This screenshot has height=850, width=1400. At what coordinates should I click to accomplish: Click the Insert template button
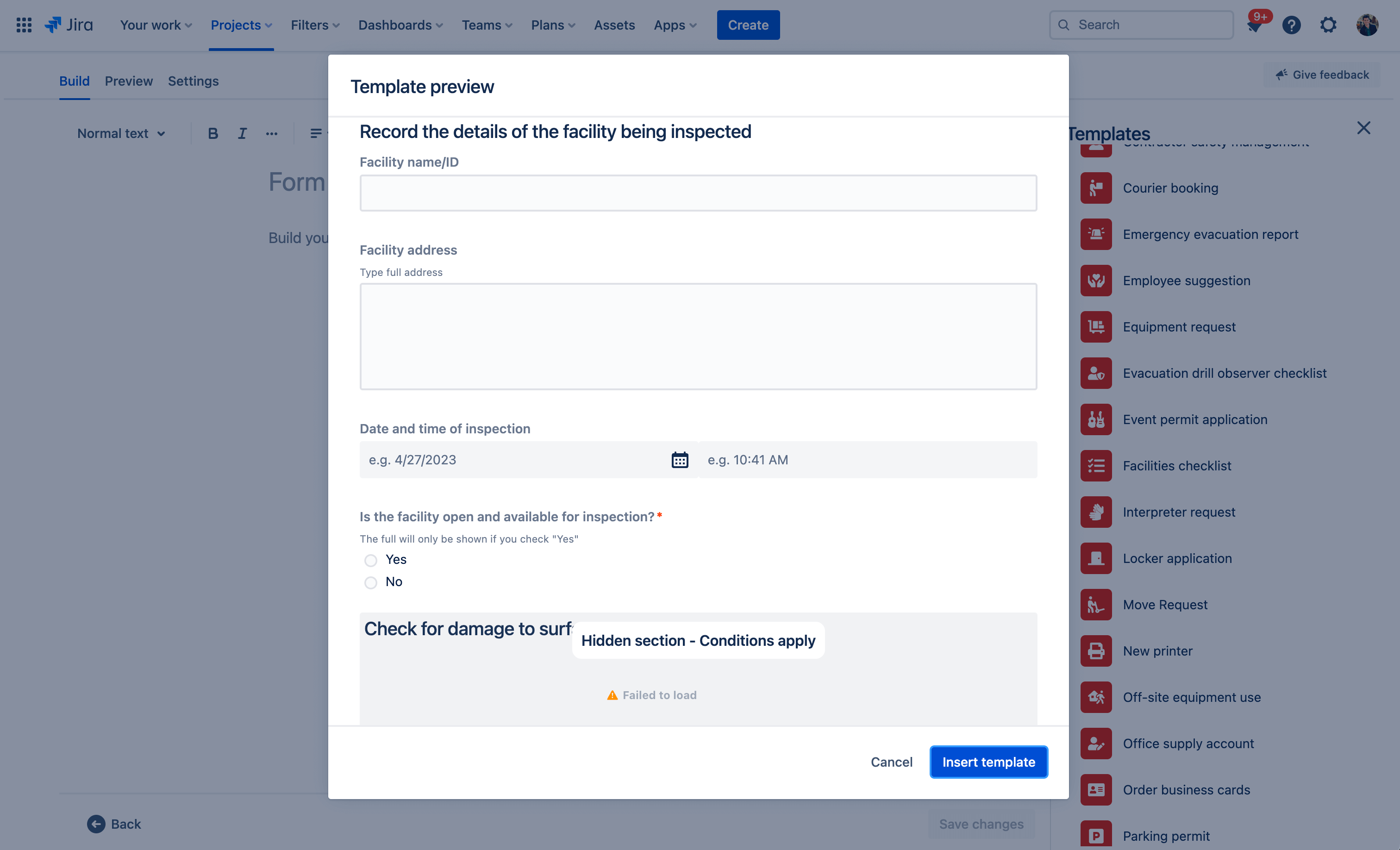tap(989, 762)
